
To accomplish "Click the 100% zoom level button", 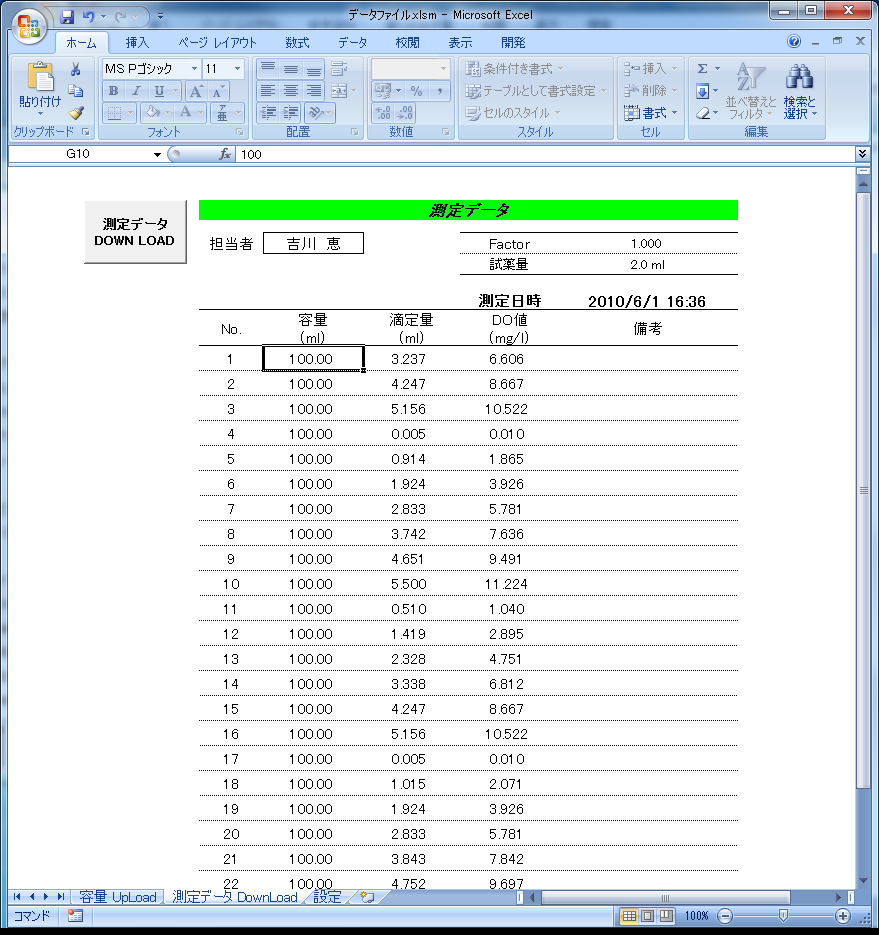I will (696, 916).
